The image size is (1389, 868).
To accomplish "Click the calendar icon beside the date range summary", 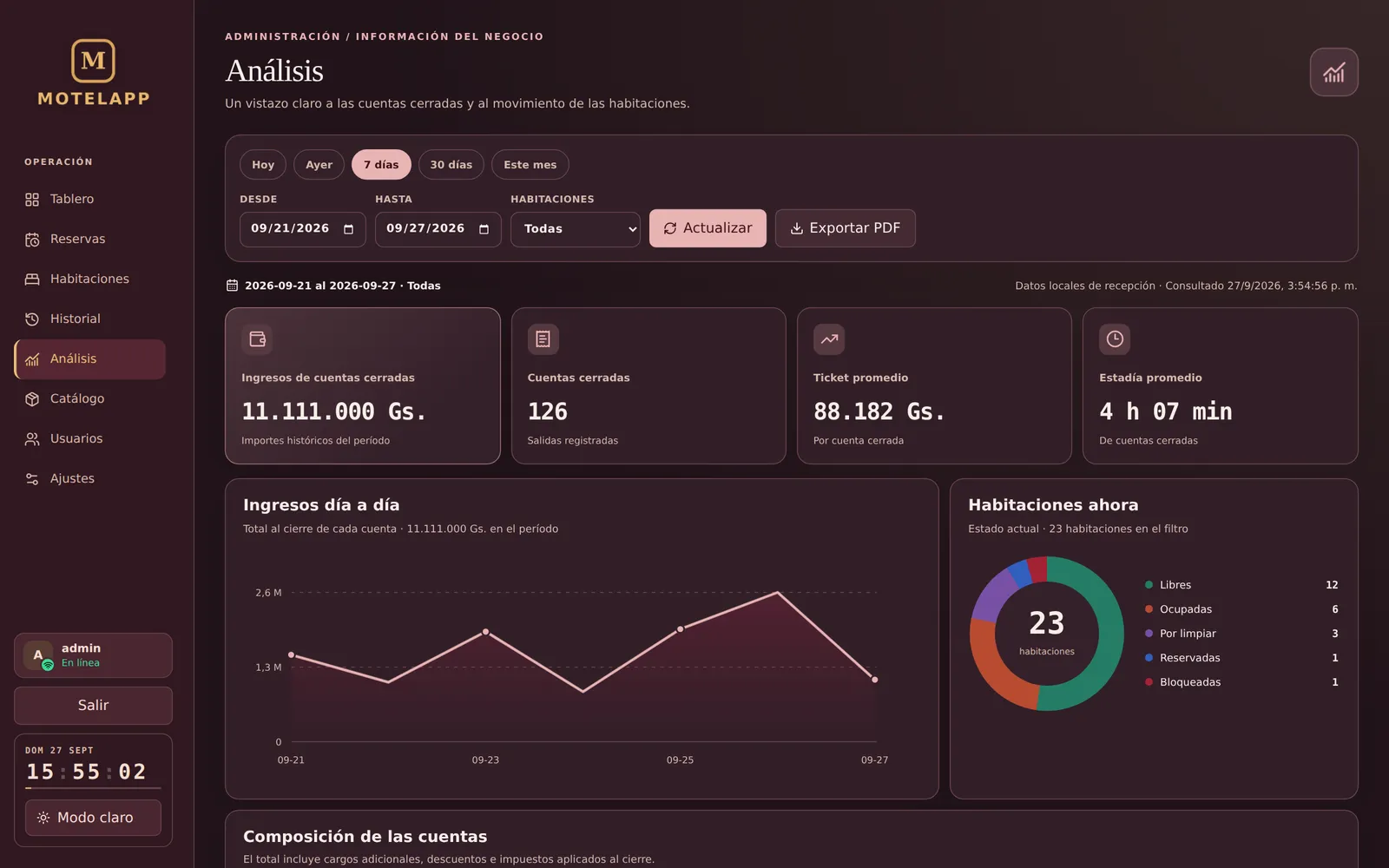I will coord(232,286).
